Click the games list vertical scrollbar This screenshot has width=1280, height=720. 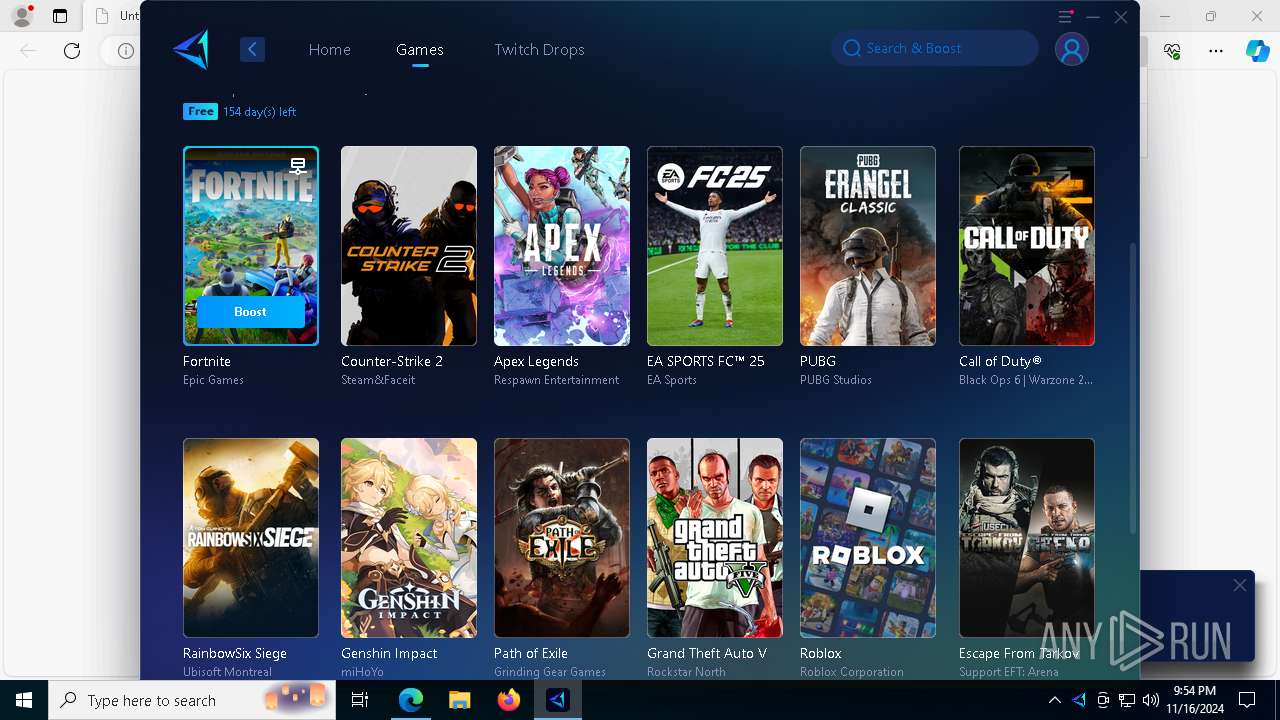(x=1132, y=388)
